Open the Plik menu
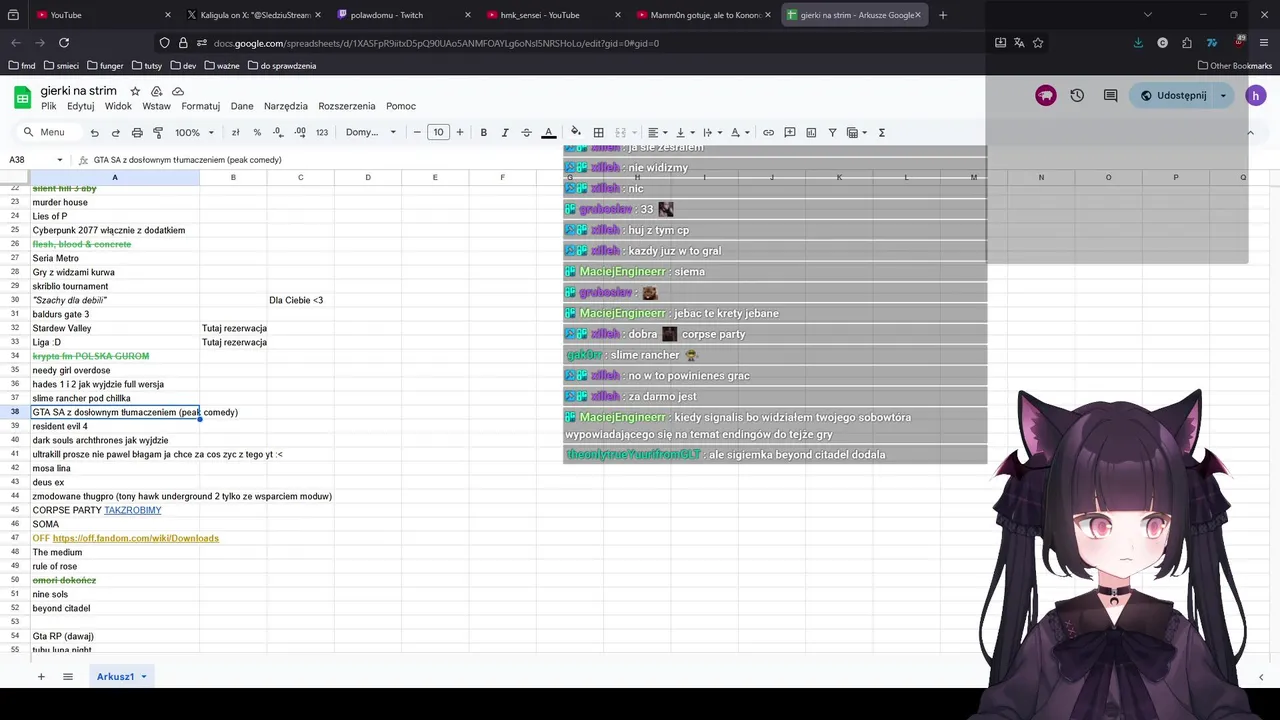Viewport: 1280px width, 720px height. (x=48, y=106)
